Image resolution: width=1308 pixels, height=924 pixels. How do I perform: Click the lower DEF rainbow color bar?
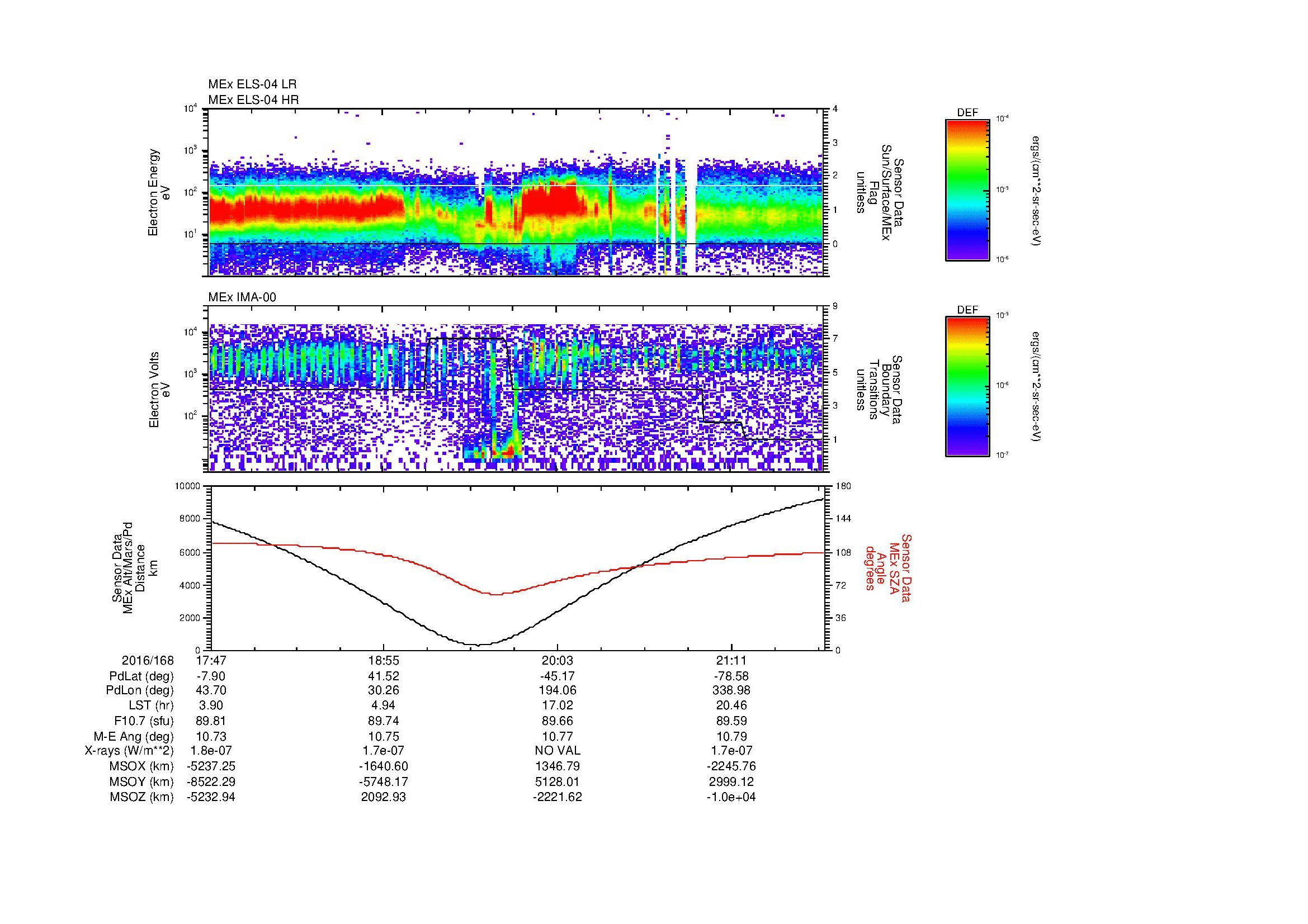coord(967,387)
